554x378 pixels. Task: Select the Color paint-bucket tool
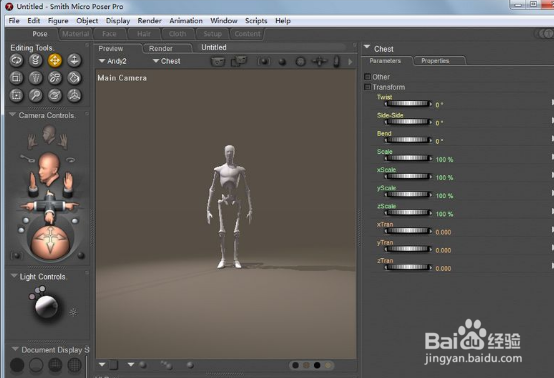point(74,78)
